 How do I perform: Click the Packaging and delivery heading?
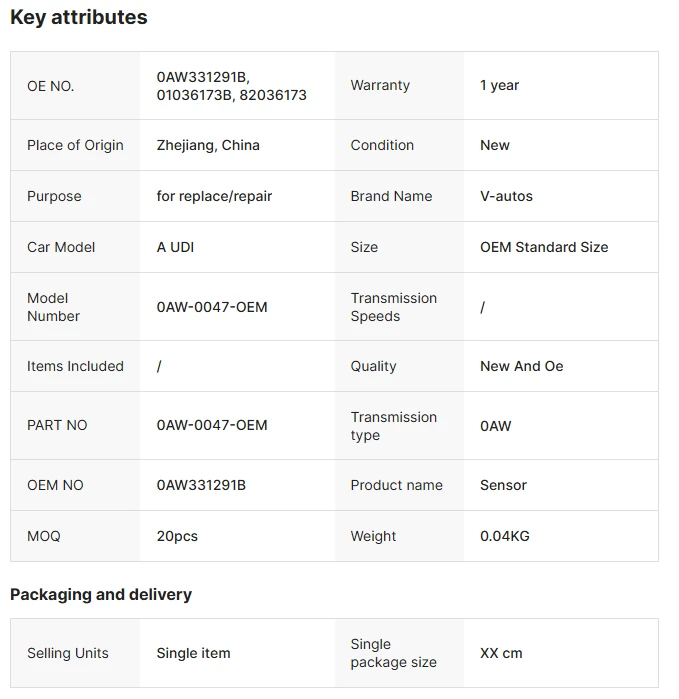pos(101,595)
